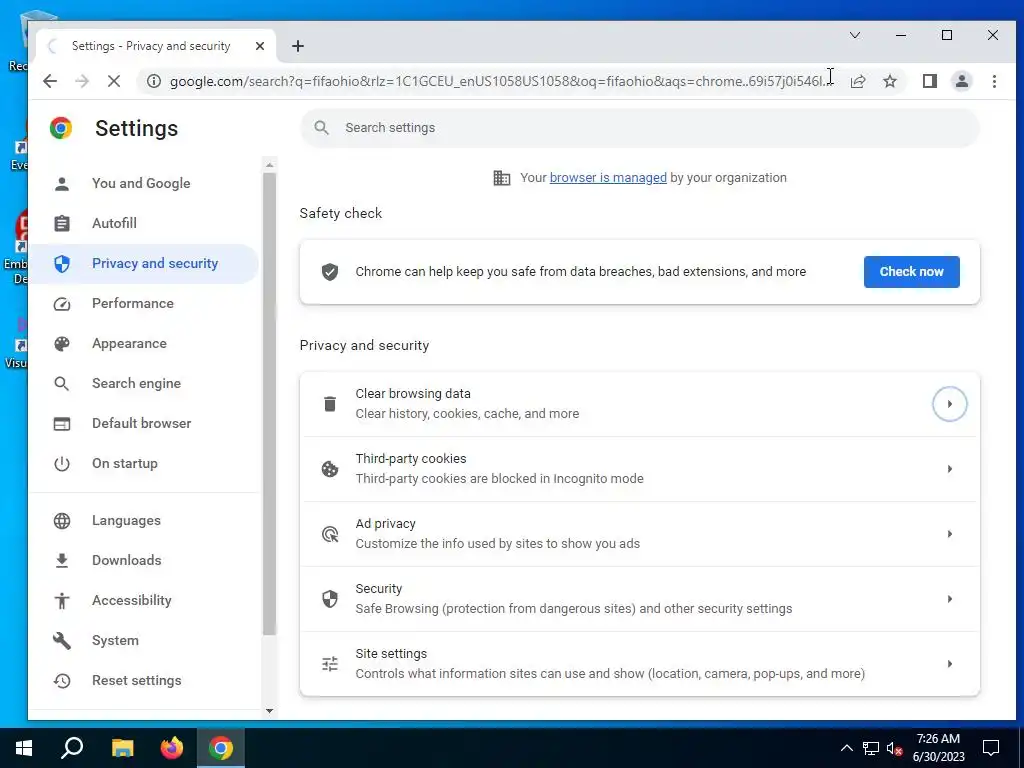Select Performance in the sidebar
The width and height of the screenshot is (1024, 768).
point(145,304)
